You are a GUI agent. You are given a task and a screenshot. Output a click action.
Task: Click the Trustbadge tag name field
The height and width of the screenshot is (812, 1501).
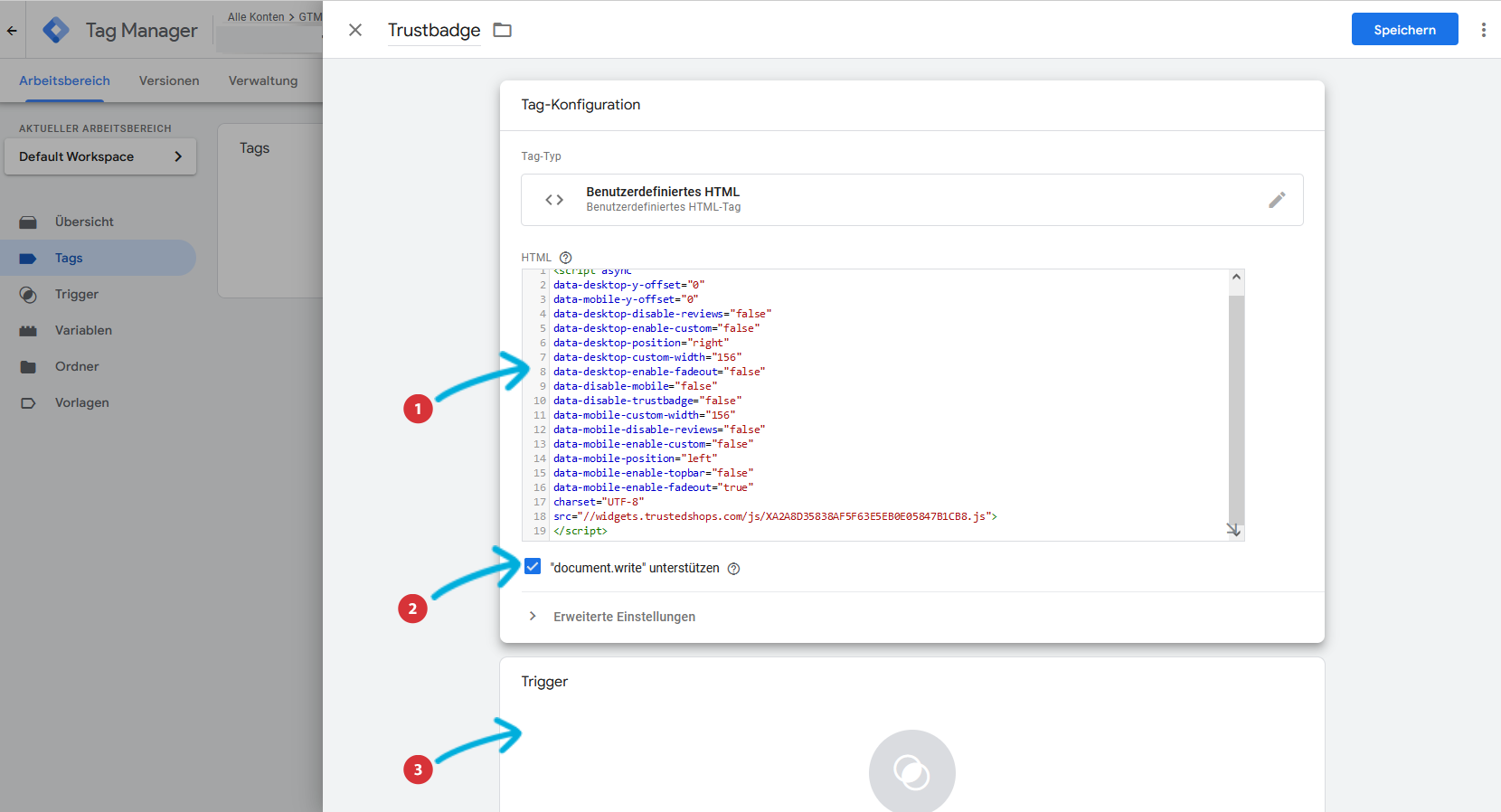(434, 30)
